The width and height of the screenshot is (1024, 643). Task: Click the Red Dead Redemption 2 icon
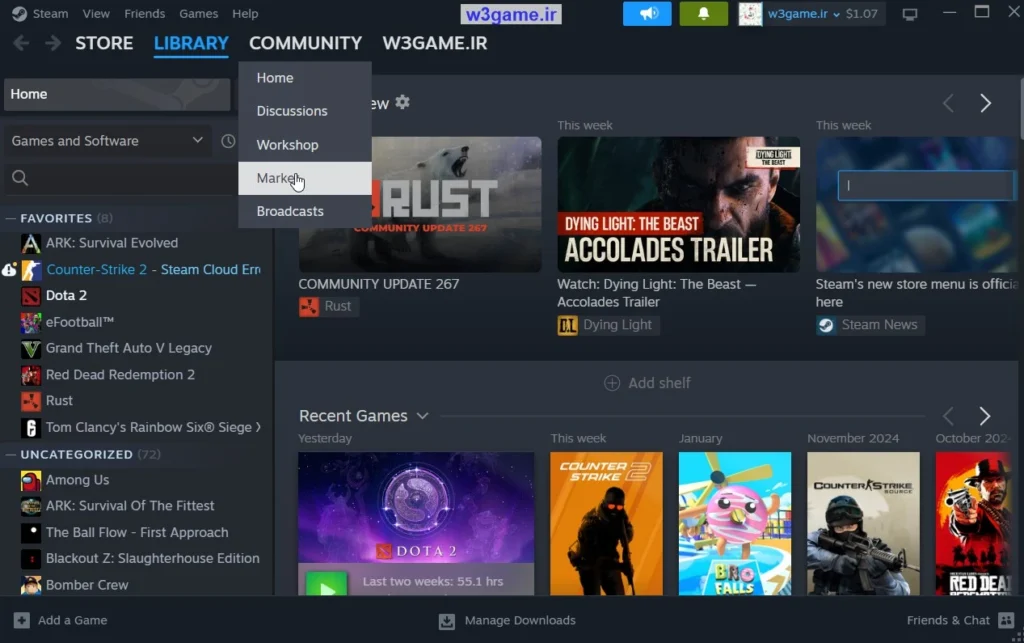coord(31,375)
